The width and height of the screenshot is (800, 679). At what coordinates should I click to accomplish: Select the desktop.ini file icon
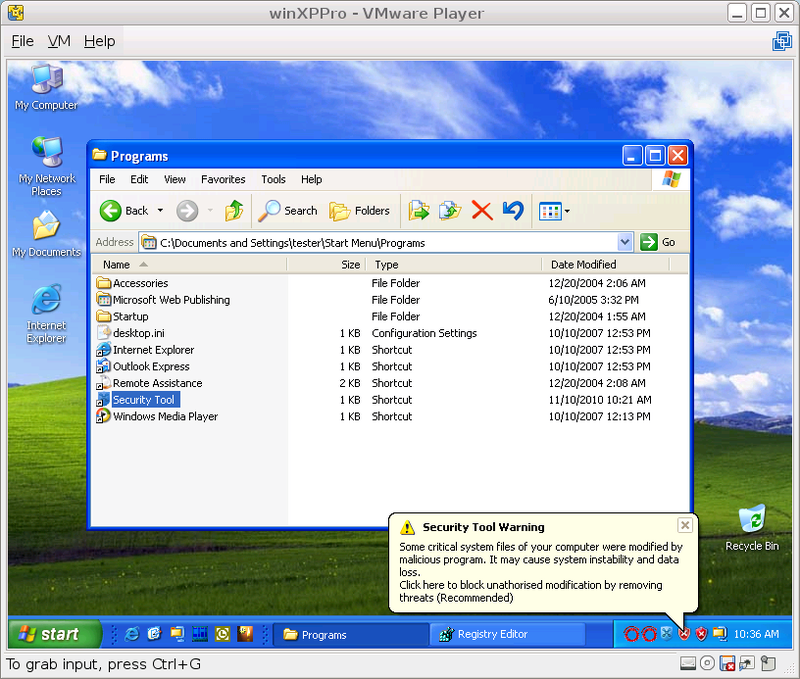(x=104, y=333)
